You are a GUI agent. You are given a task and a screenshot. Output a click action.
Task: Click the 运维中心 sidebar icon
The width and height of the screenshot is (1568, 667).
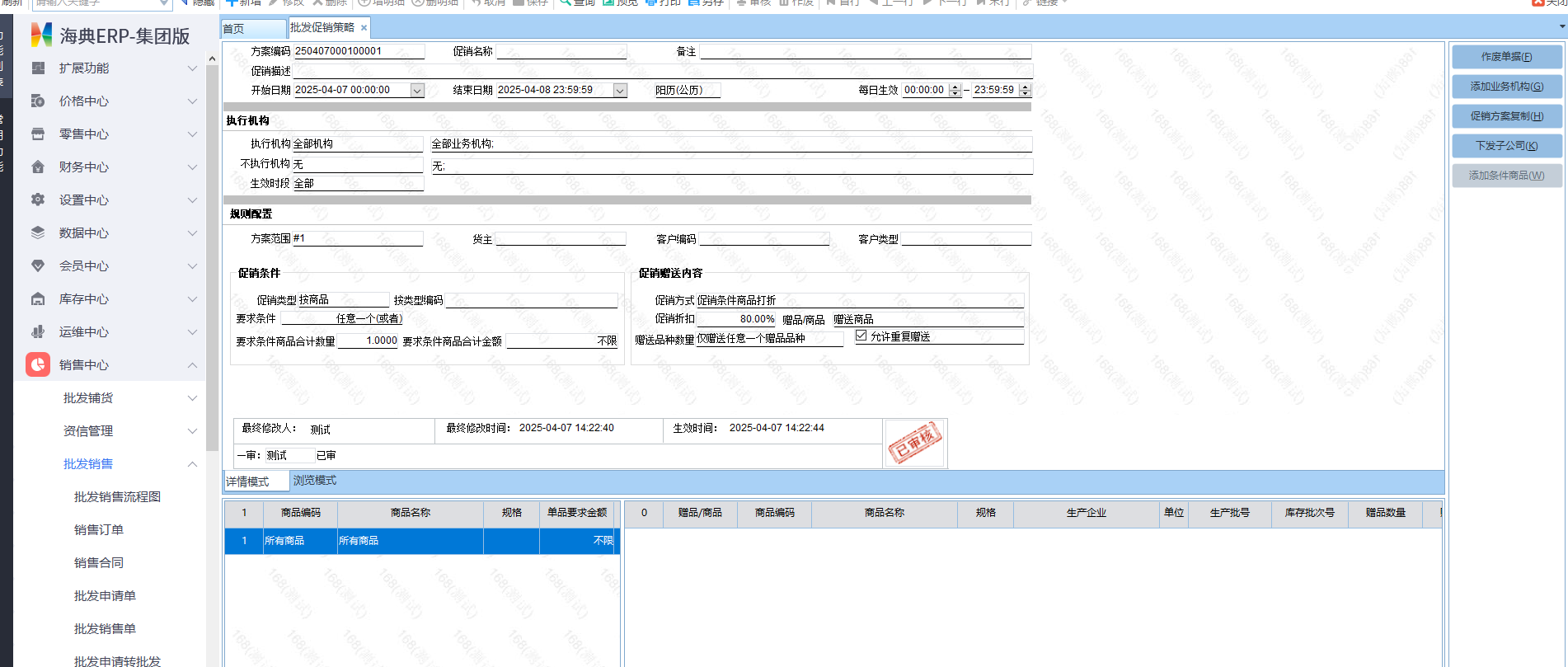click(x=38, y=332)
